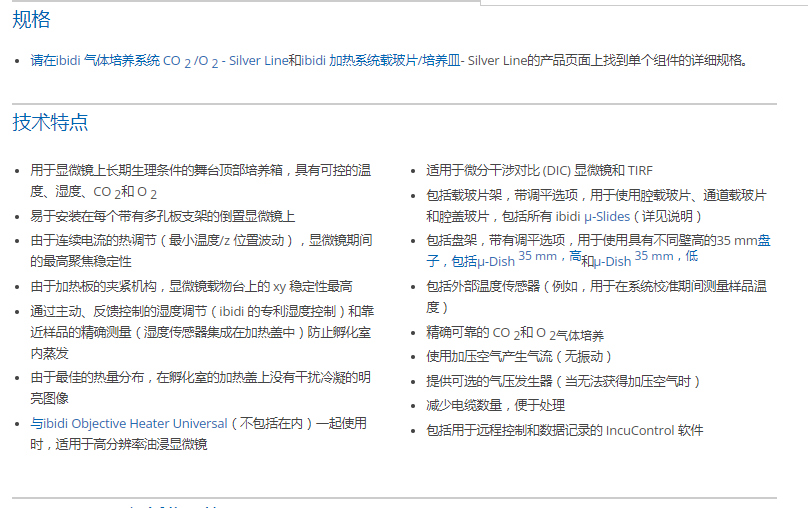The width and height of the screenshot is (808, 508).
Task: Click the bullet about ibidi 的专利湿度控制
Action: [x=202, y=332]
